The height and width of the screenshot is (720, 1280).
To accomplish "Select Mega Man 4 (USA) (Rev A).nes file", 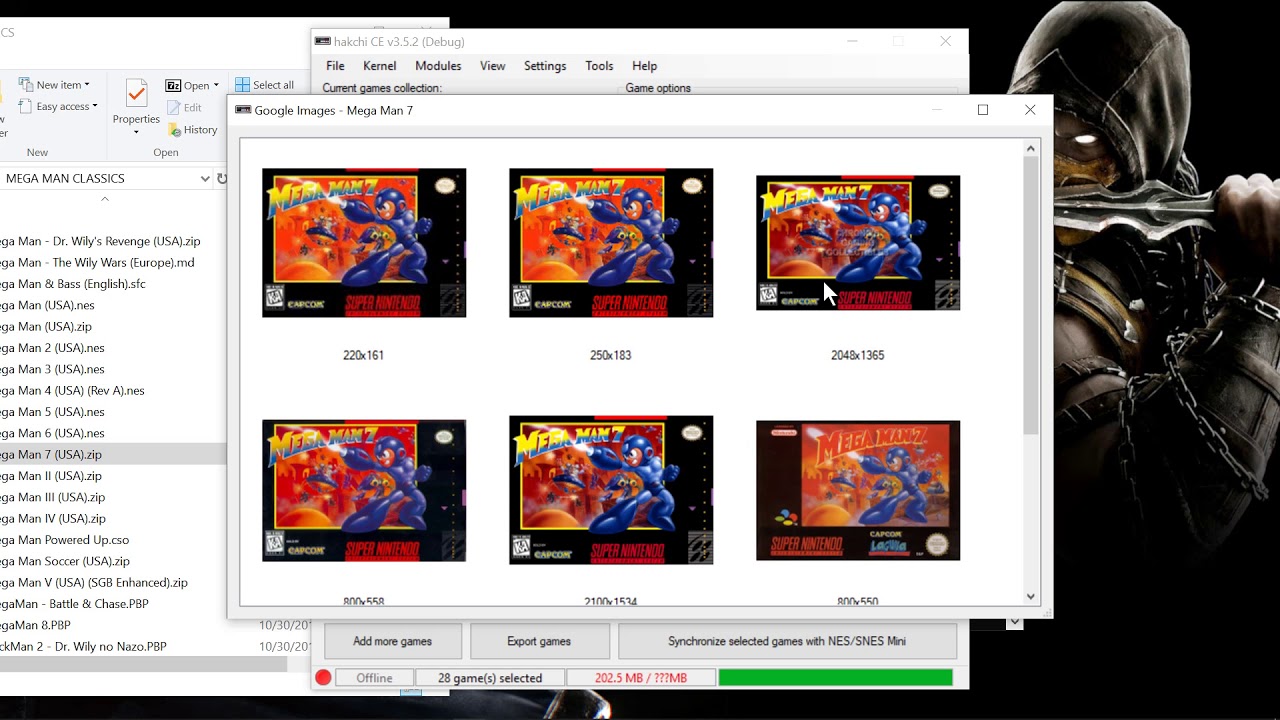I will click(72, 391).
